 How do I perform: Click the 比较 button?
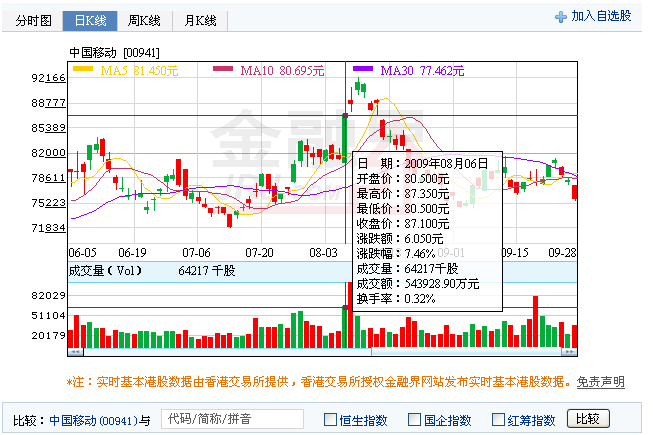(x=588, y=419)
